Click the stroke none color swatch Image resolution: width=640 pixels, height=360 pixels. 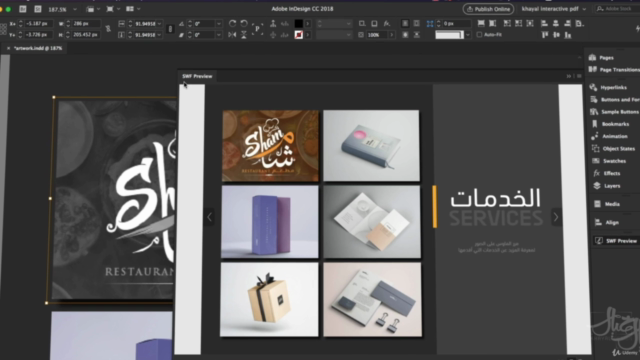(299, 35)
